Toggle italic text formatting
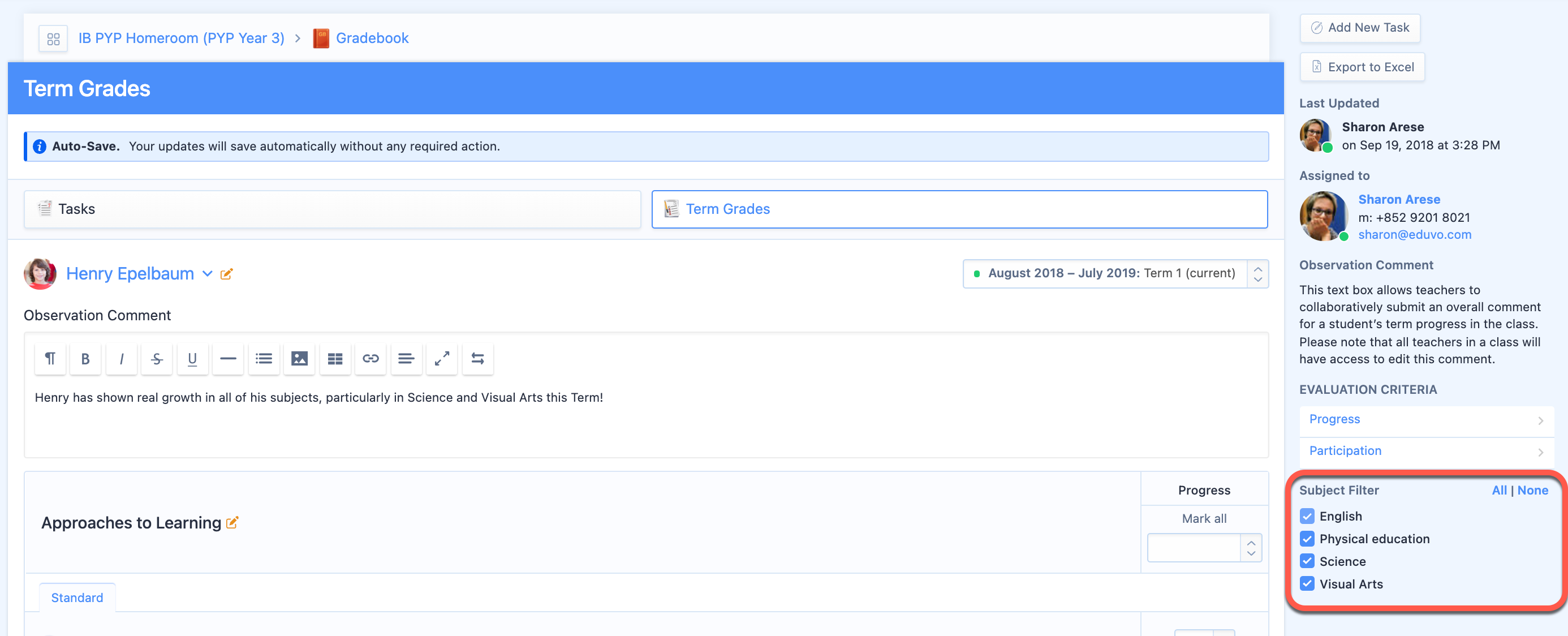Screen dimensions: 1568x636 (x=121, y=359)
